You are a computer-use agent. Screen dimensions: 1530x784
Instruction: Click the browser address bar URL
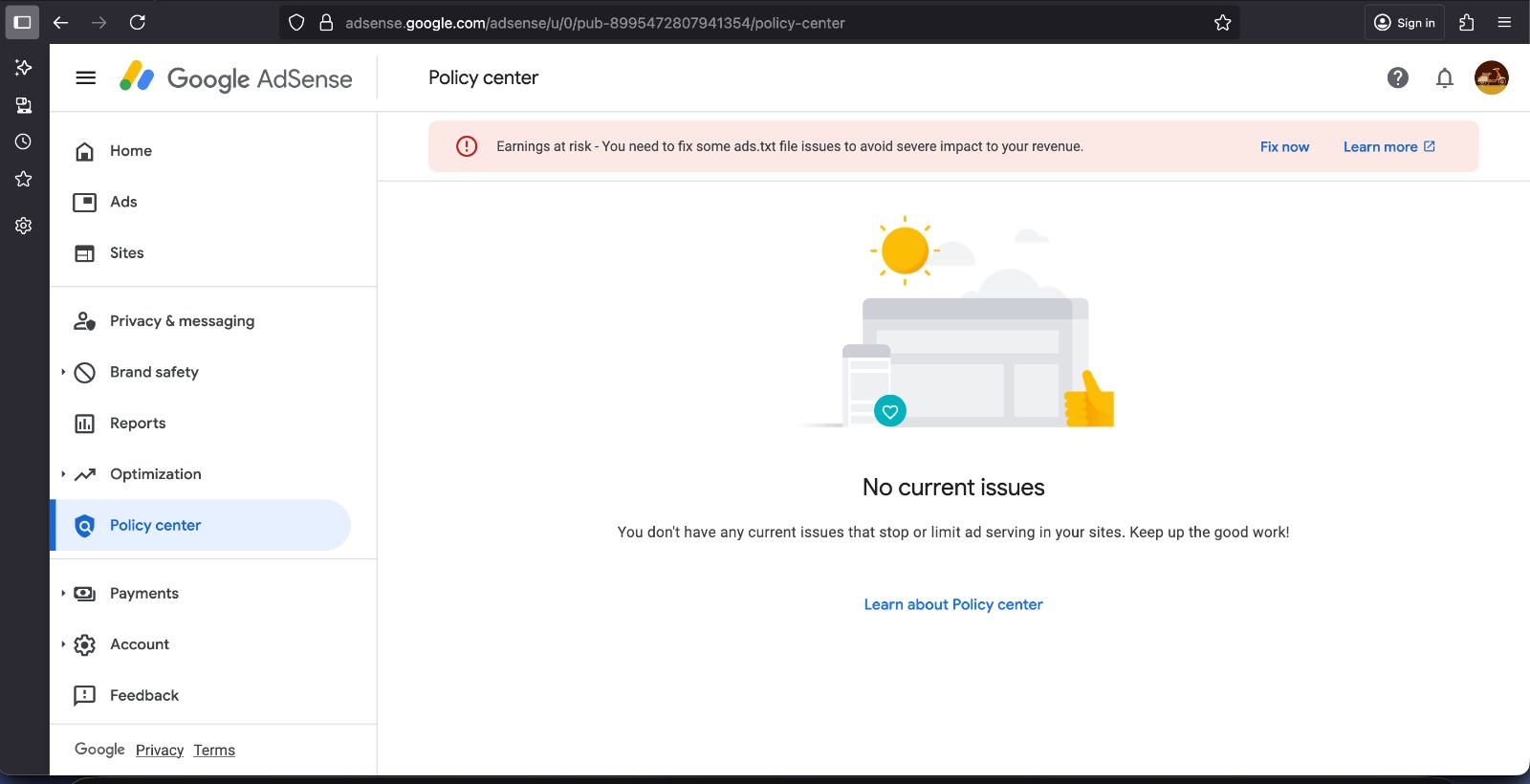pos(595,23)
